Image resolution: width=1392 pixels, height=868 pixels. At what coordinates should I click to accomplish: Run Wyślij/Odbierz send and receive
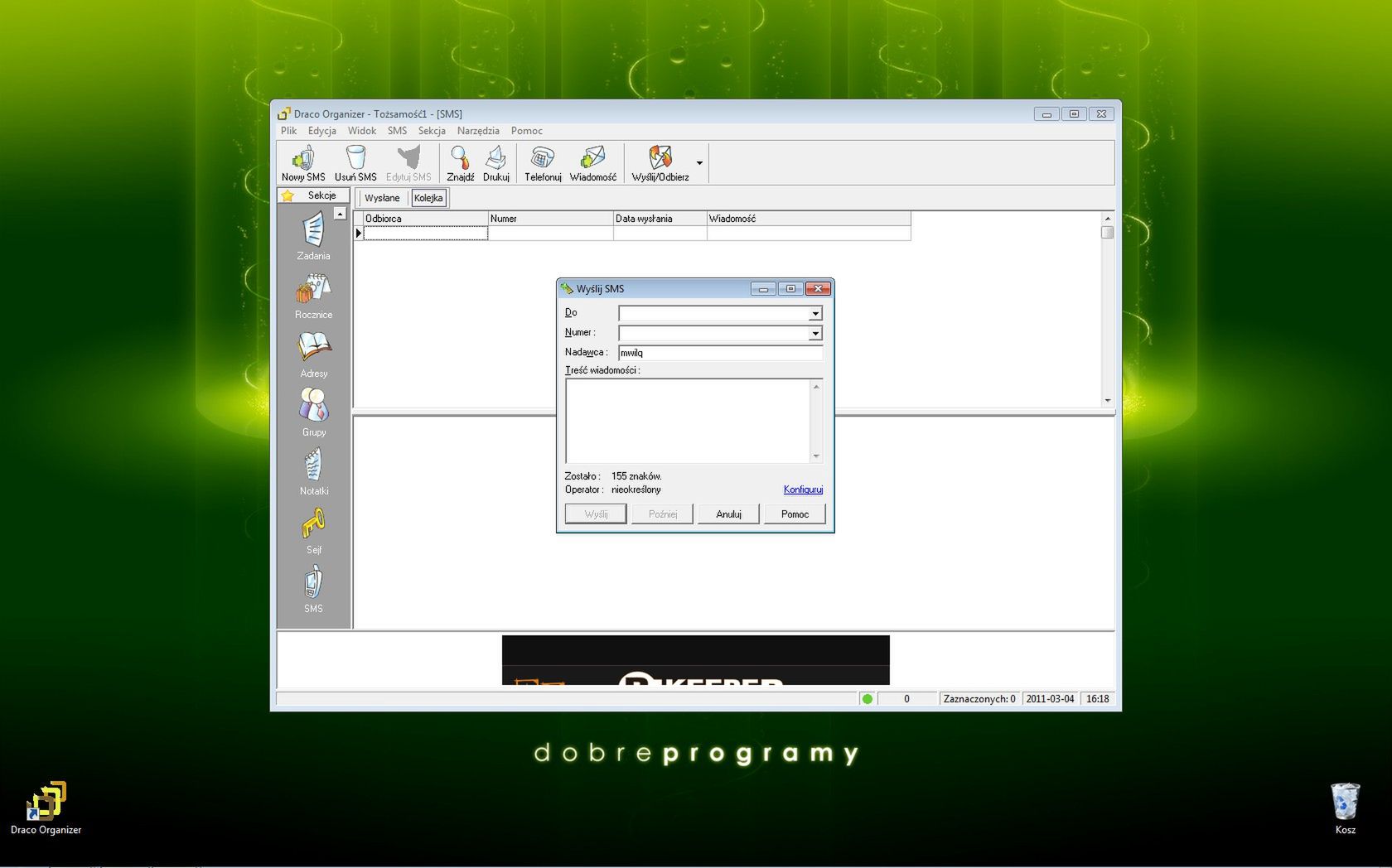[x=660, y=163]
